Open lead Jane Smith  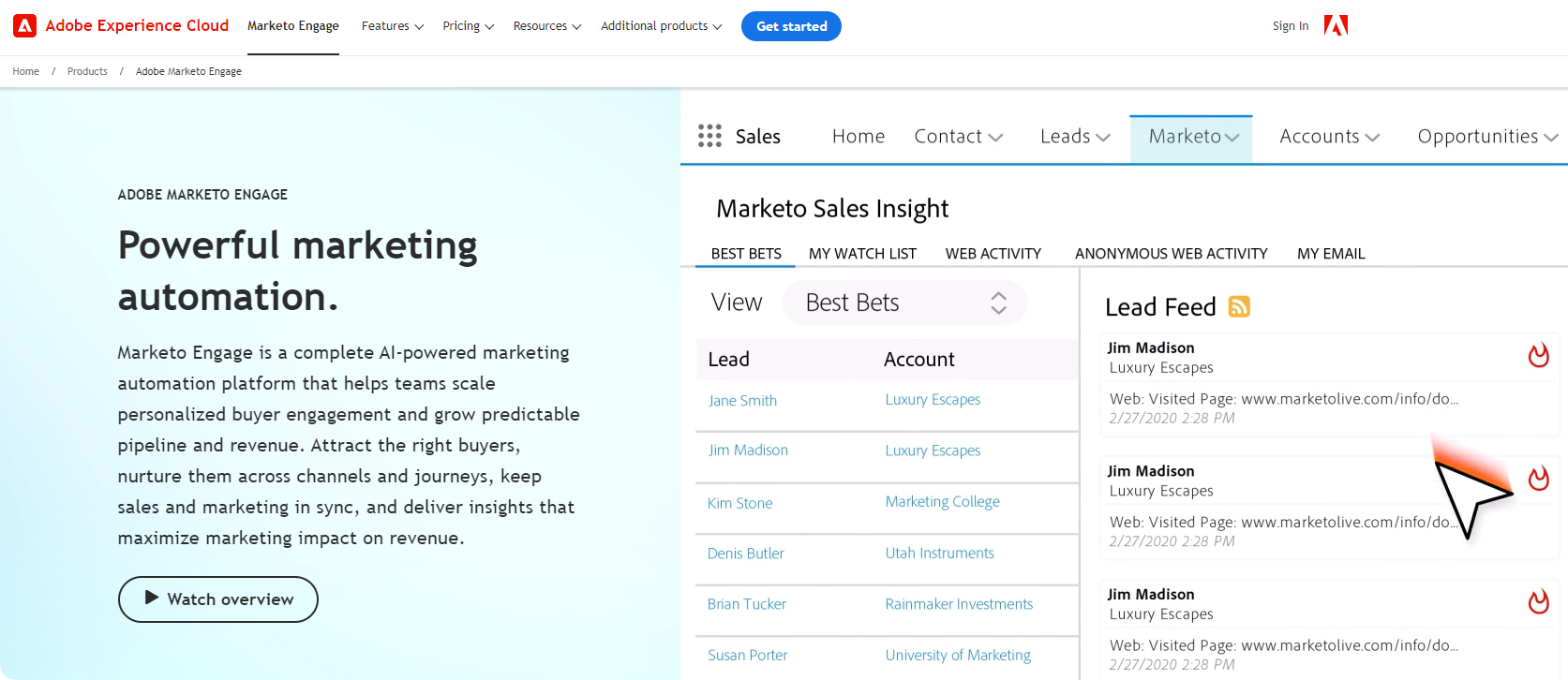(x=742, y=401)
